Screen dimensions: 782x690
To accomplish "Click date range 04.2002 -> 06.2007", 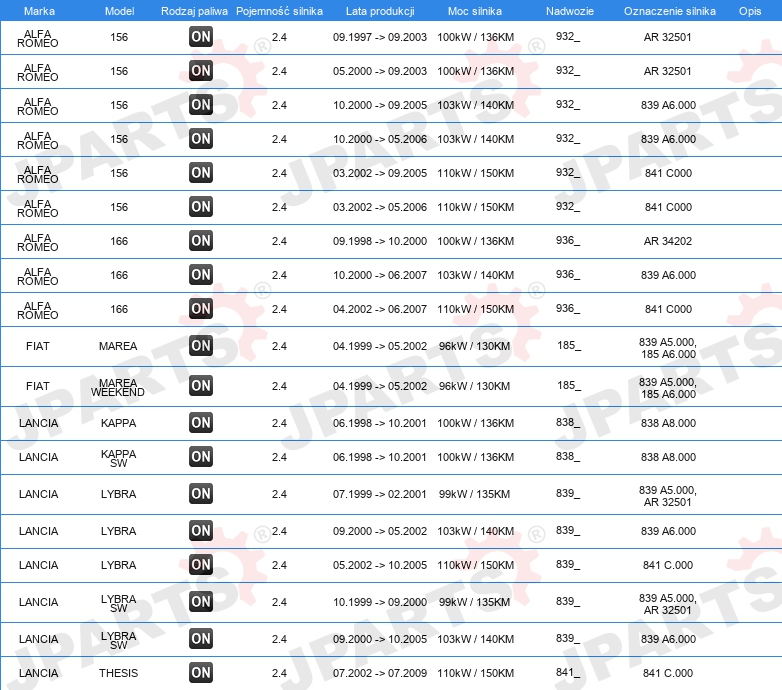I will (380, 309).
